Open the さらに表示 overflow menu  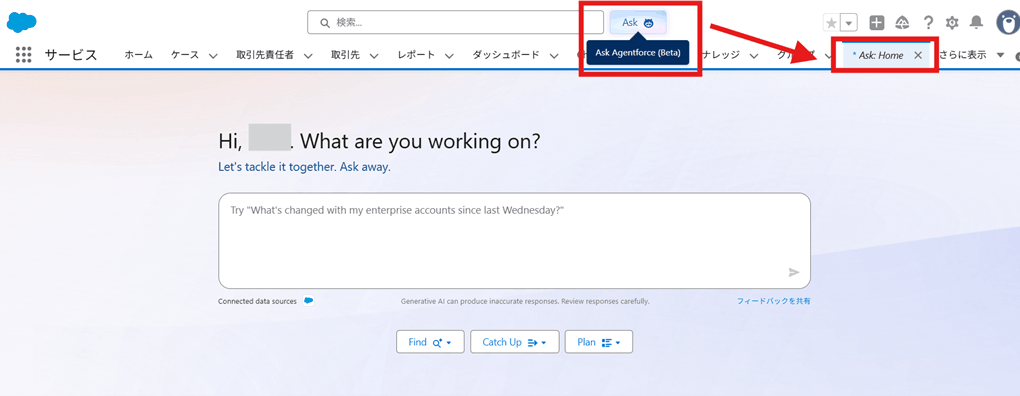point(972,55)
